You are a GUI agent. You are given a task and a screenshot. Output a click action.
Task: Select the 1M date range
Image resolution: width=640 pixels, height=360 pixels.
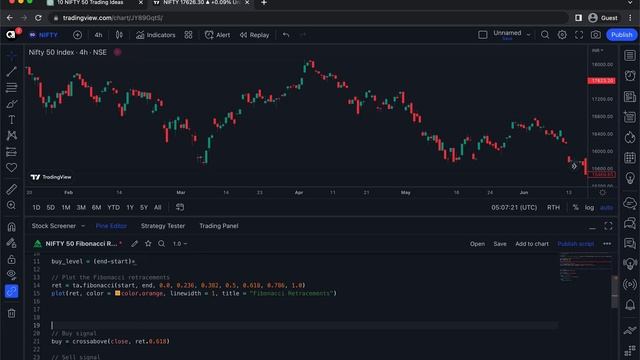[66, 208]
